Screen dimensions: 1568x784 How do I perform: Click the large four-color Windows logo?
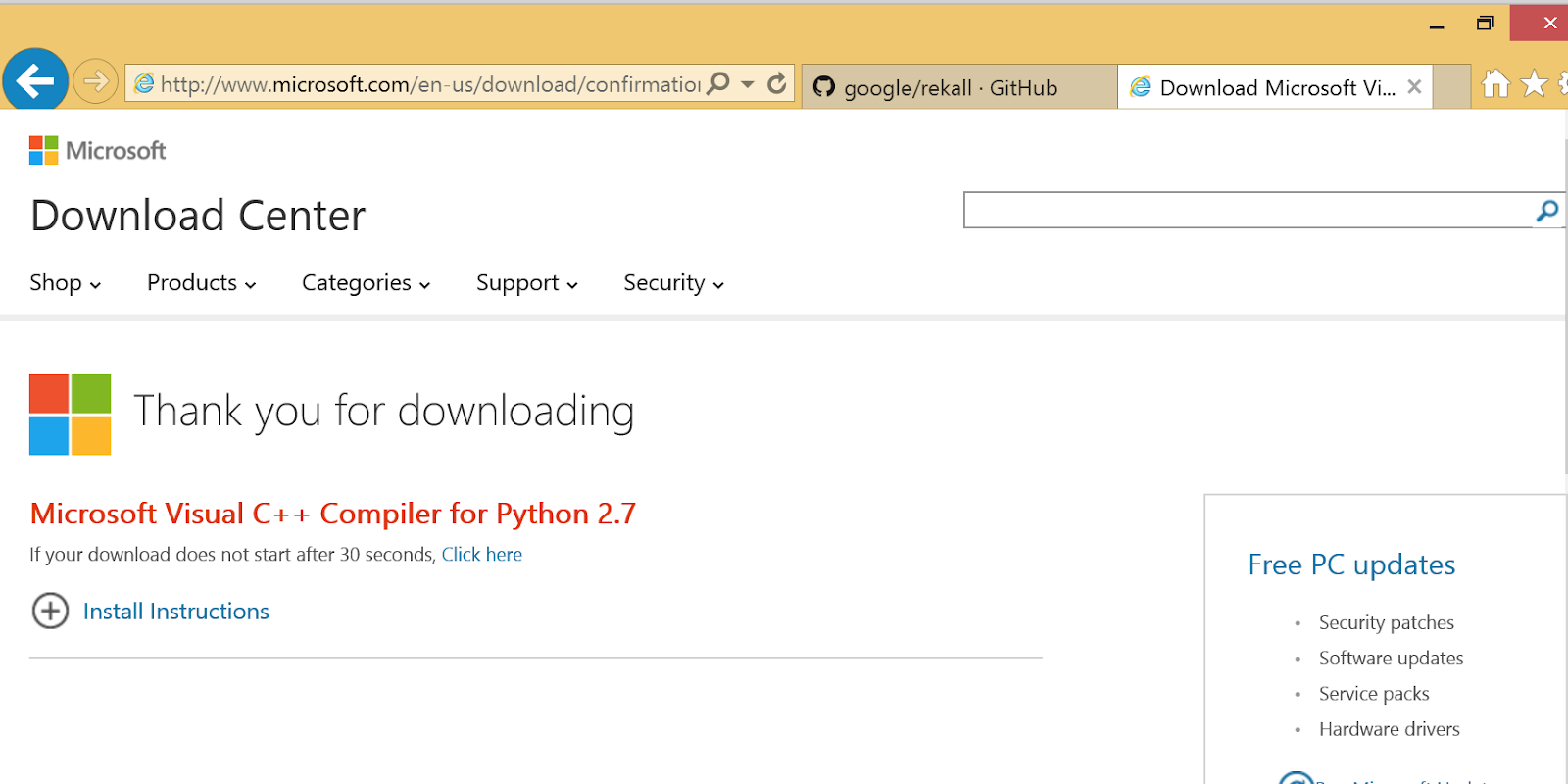70,415
